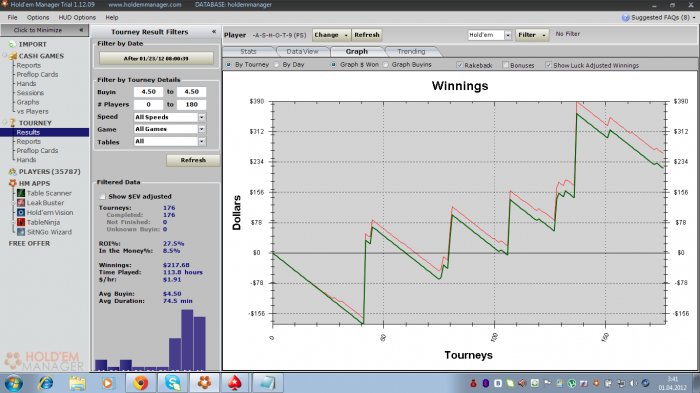Image resolution: width=700 pixels, height=393 pixels.
Task: Open the Table Scanner app icon
Action: coord(21,193)
